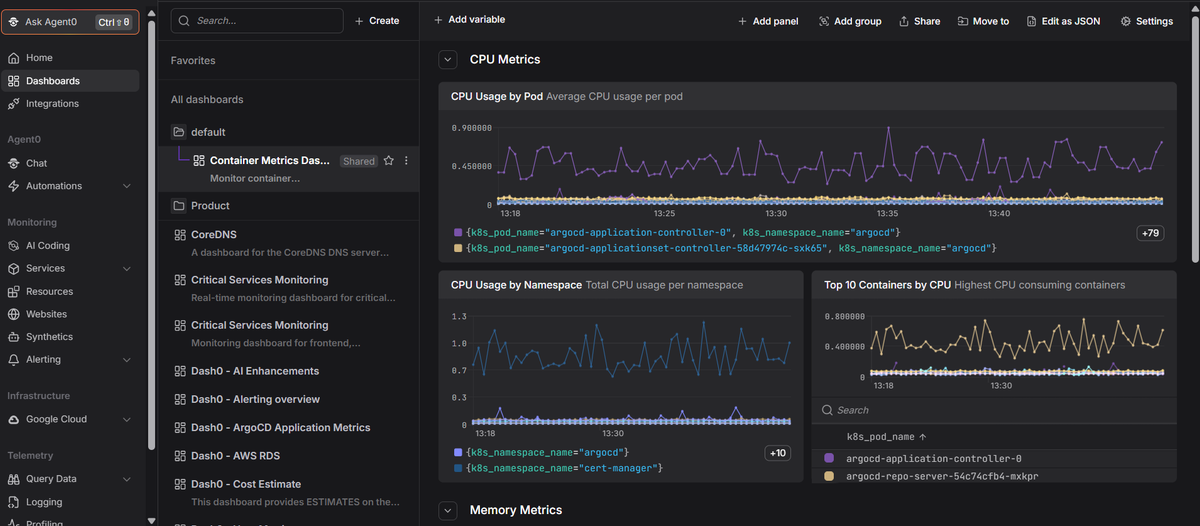Toggle the argocd-application-controller-0 purple legend swatch
Viewport: 1200px width, 526px height.
[458, 232]
